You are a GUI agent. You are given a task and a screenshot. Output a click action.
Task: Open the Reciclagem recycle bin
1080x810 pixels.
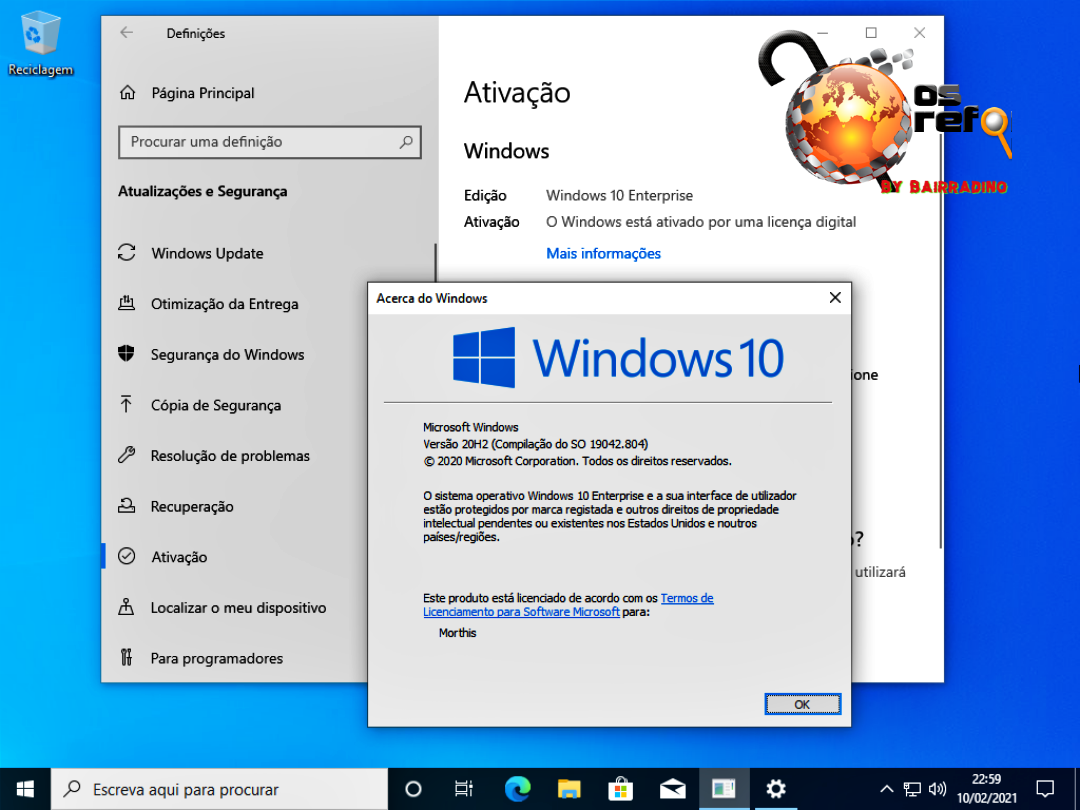pos(40,43)
